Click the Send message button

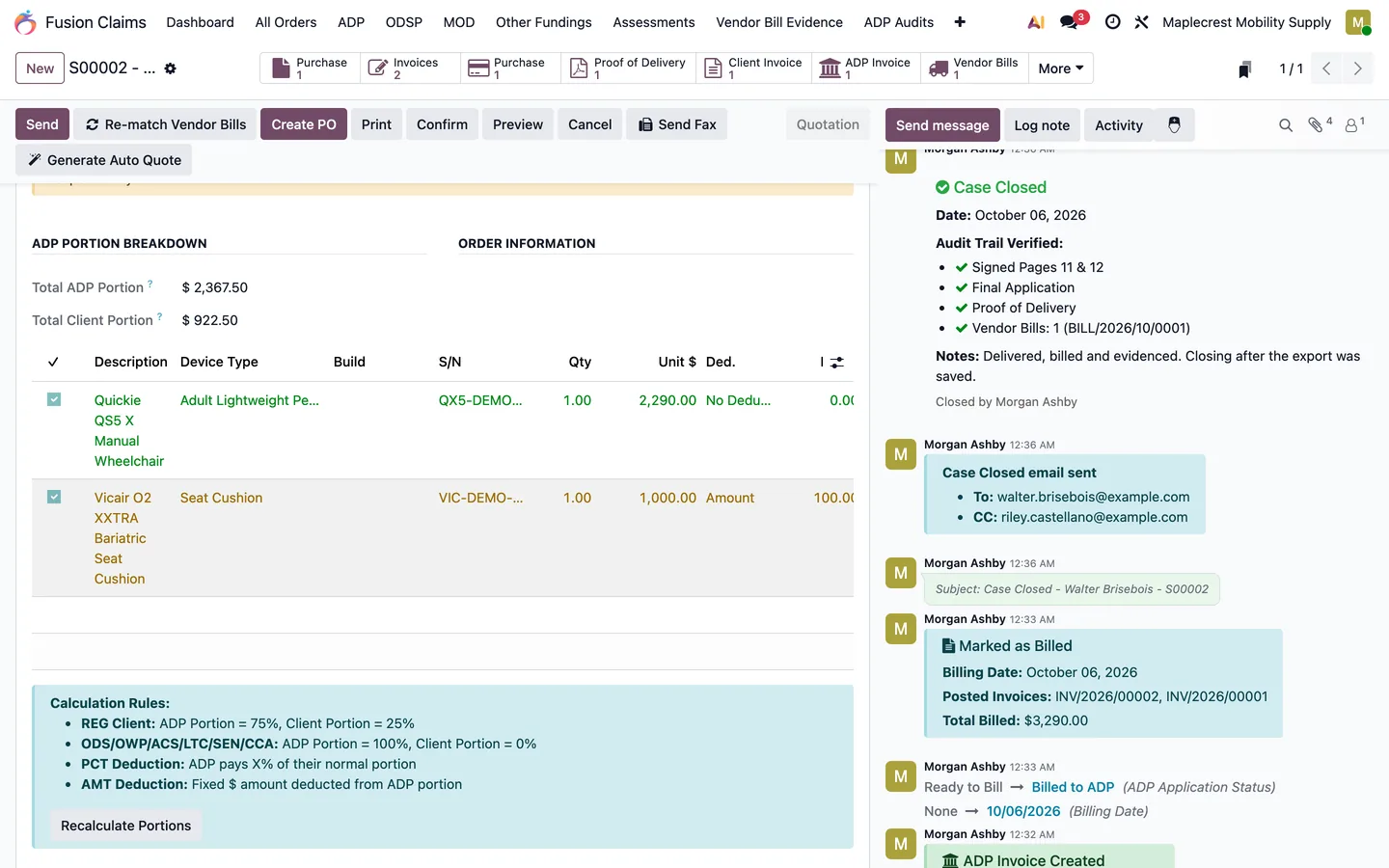pos(942,125)
